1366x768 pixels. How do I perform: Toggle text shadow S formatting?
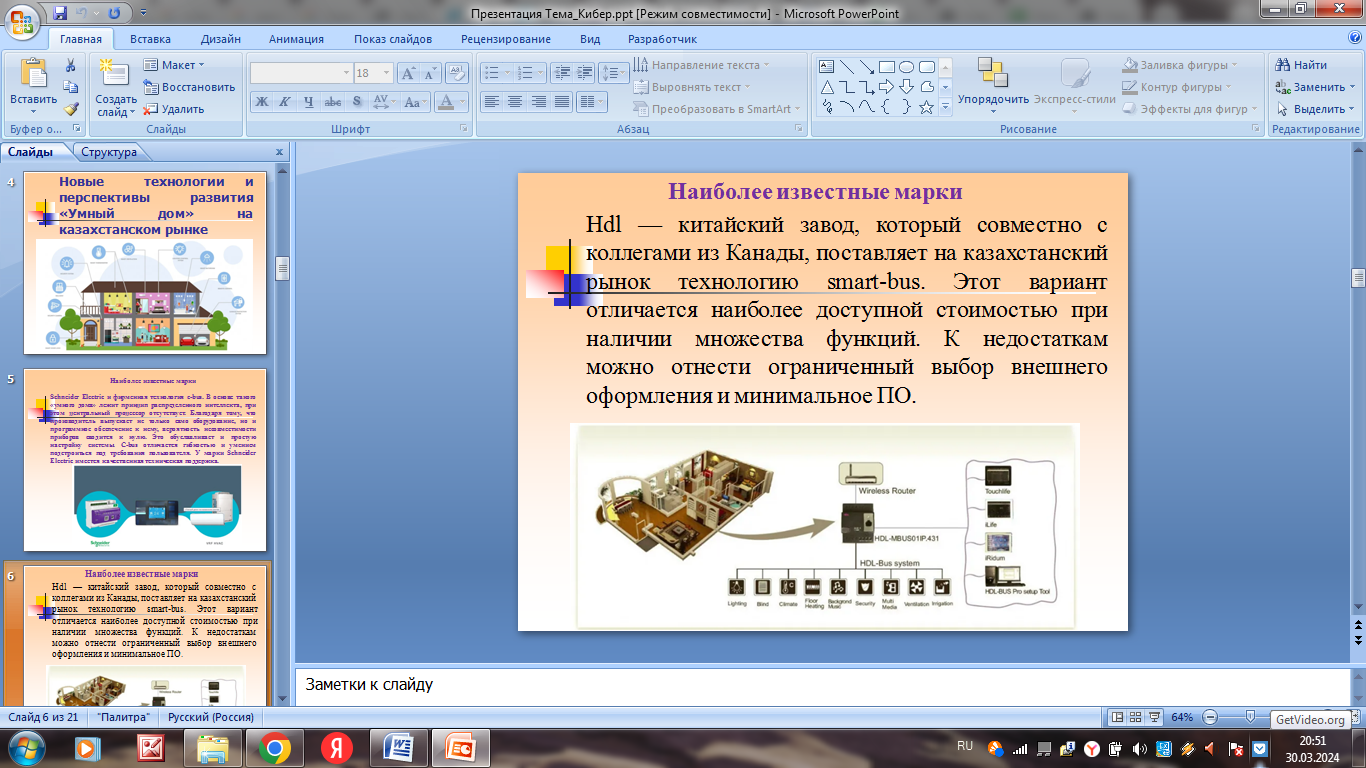click(356, 102)
